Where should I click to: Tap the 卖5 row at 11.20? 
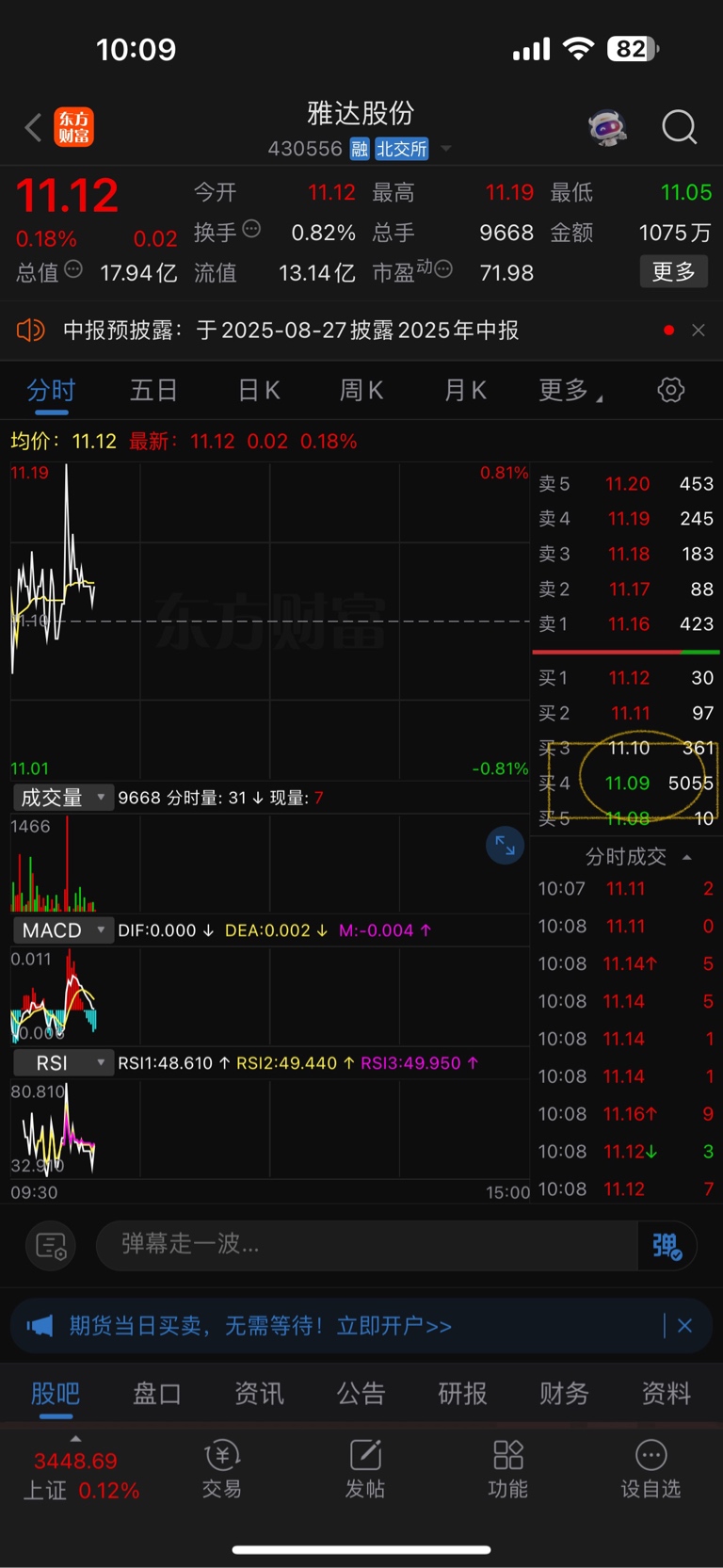pos(626,484)
